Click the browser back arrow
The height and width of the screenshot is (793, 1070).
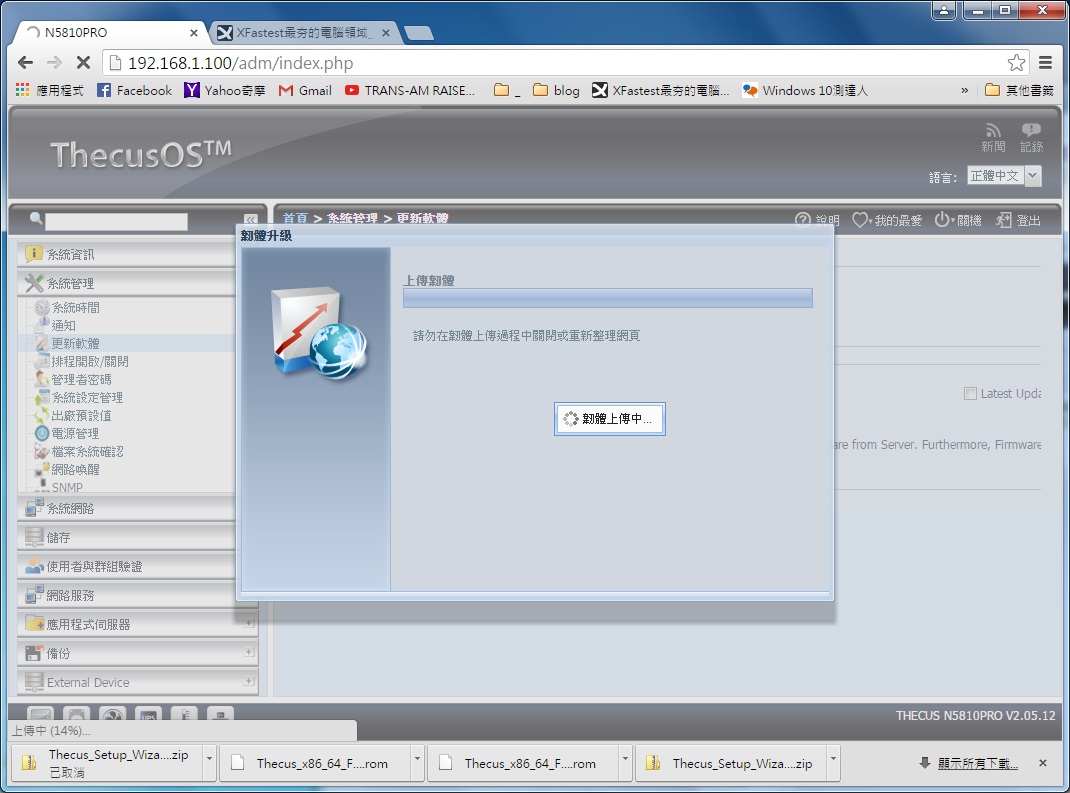click(x=25, y=63)
